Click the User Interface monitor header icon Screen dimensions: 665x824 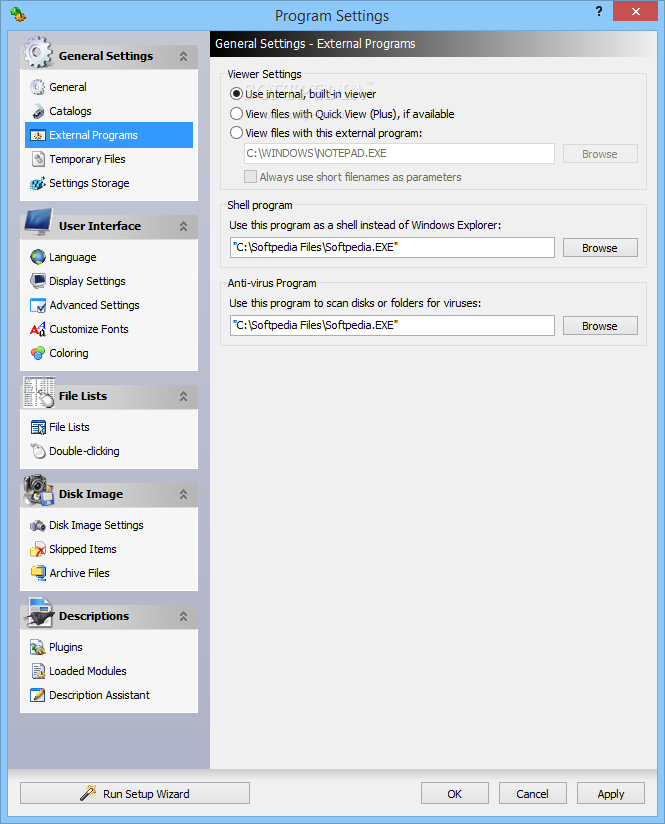pyautogui.click(x=38, y=222)
